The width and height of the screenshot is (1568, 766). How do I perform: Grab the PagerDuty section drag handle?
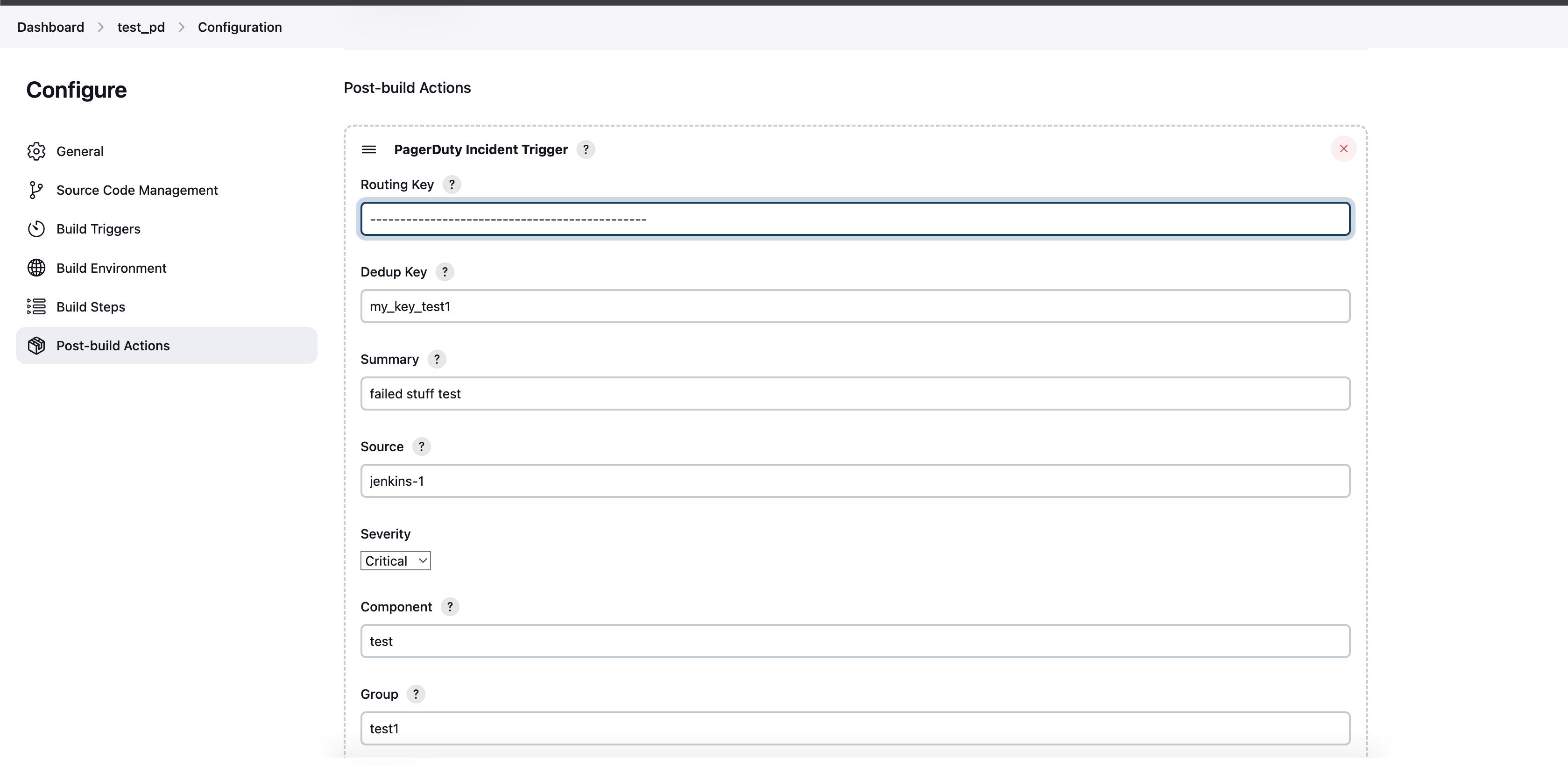(x=369, y=150)
